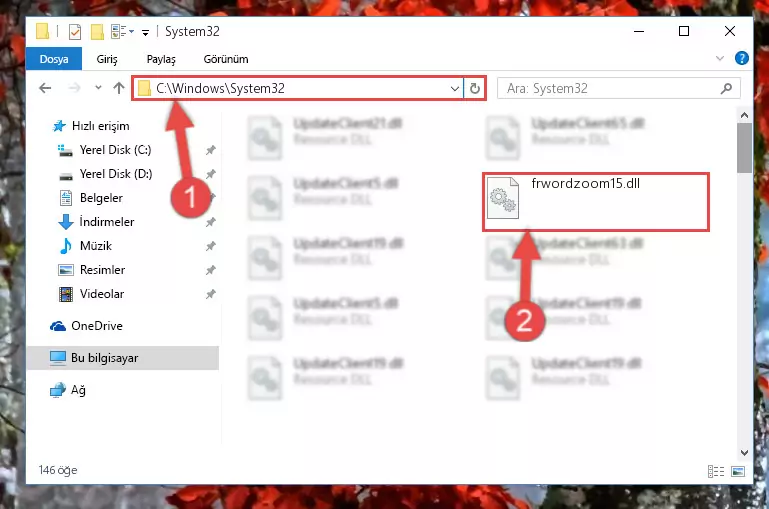
Task: Close the System32 window
Action: [730, 31]
